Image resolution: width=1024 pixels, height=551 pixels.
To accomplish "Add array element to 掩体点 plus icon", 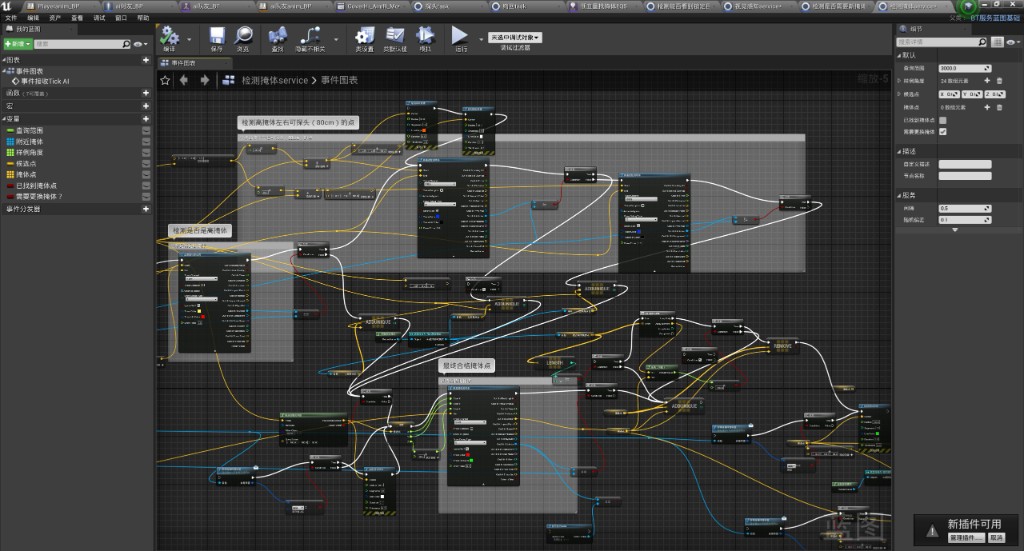I will pos(987,107).
